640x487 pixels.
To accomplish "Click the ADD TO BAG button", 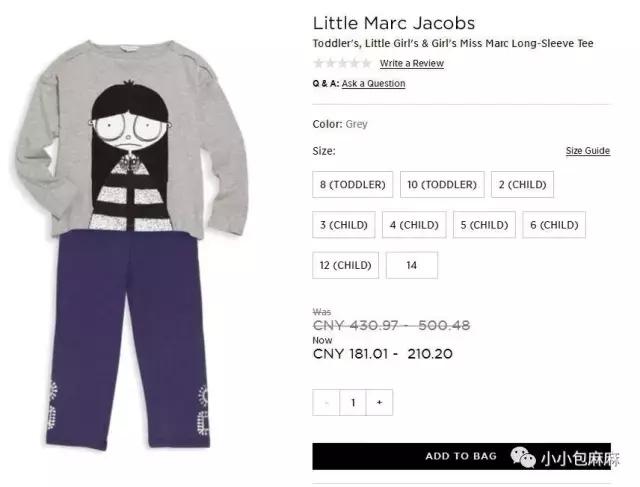I will click(x=461, y=456).
